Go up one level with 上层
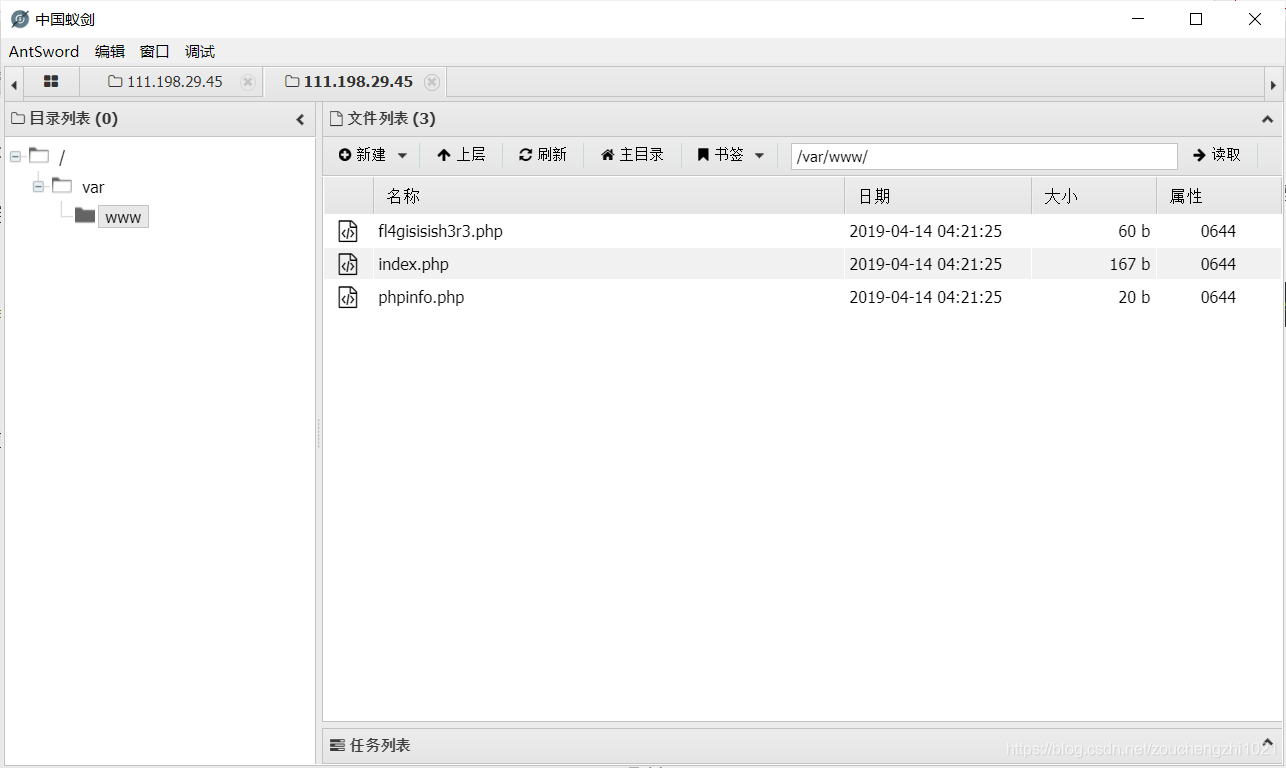The width and height of the screenshot is (1286, 768). pos(461,155)
